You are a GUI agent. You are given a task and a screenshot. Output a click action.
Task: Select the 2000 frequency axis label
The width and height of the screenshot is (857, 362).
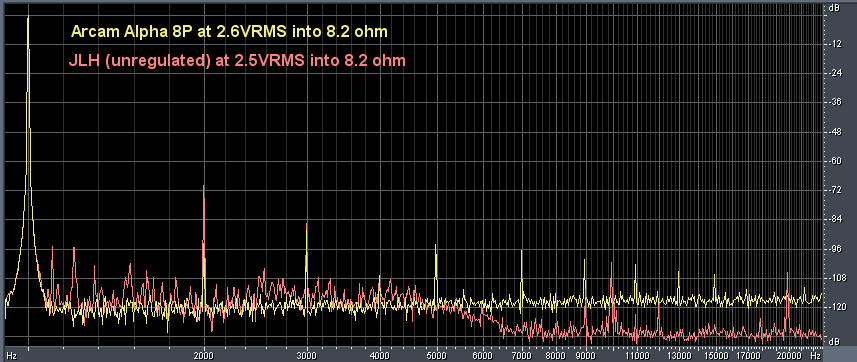pos(204,355)
